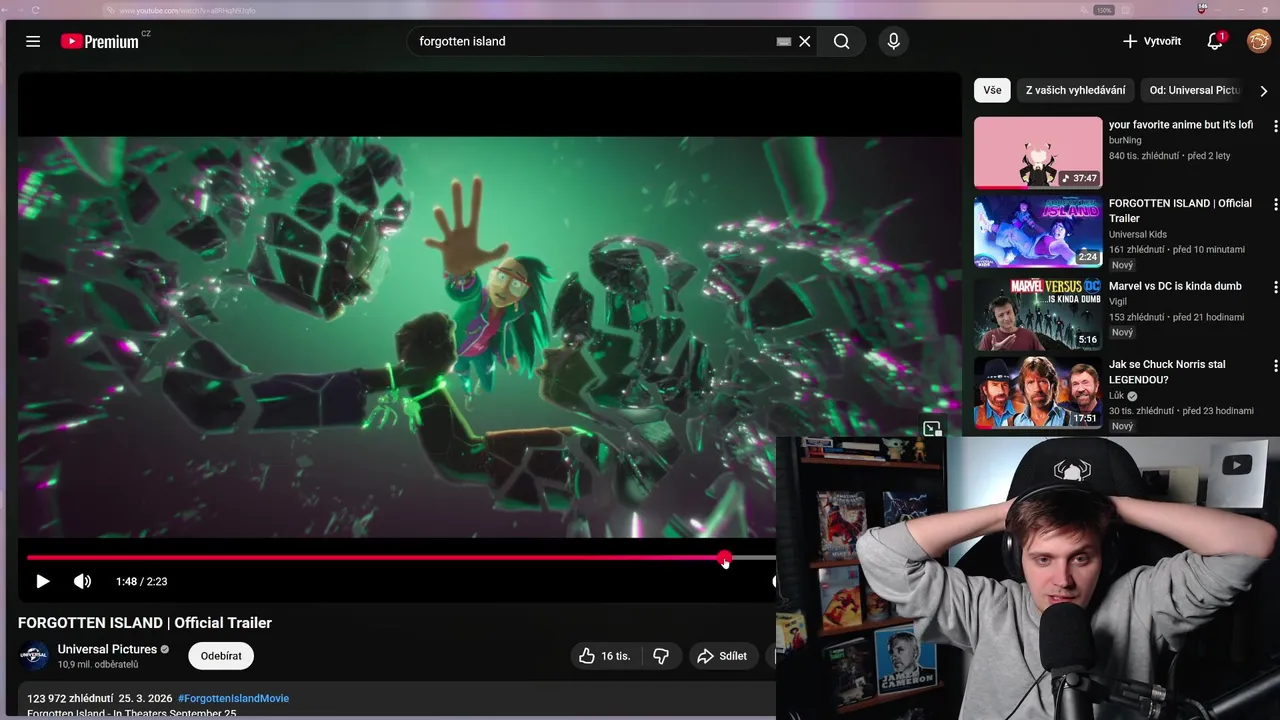
Task: Select the Od: Universal Pictures chip
Action: pos(1195,90)
